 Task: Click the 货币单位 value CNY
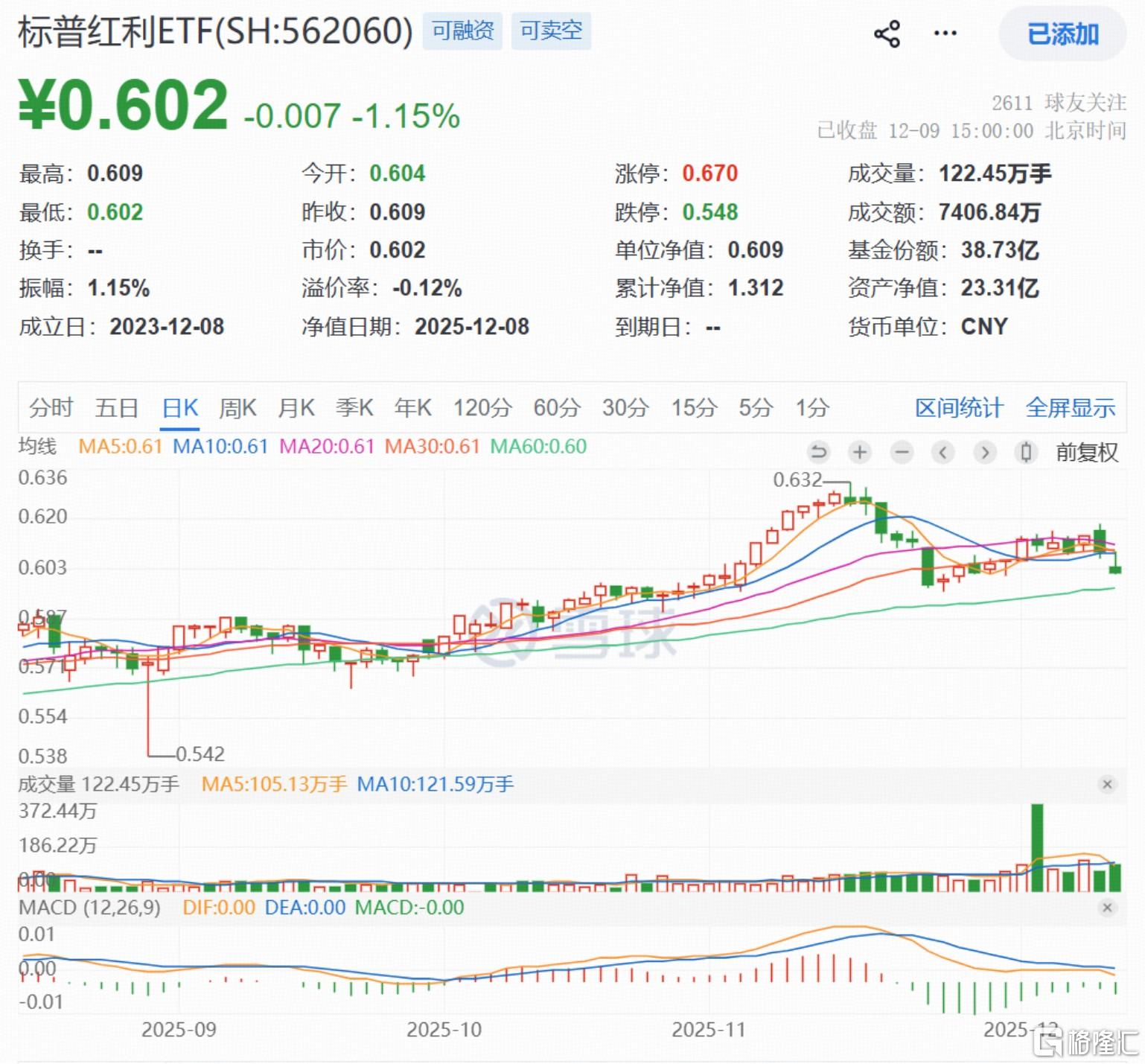point(984,327)
